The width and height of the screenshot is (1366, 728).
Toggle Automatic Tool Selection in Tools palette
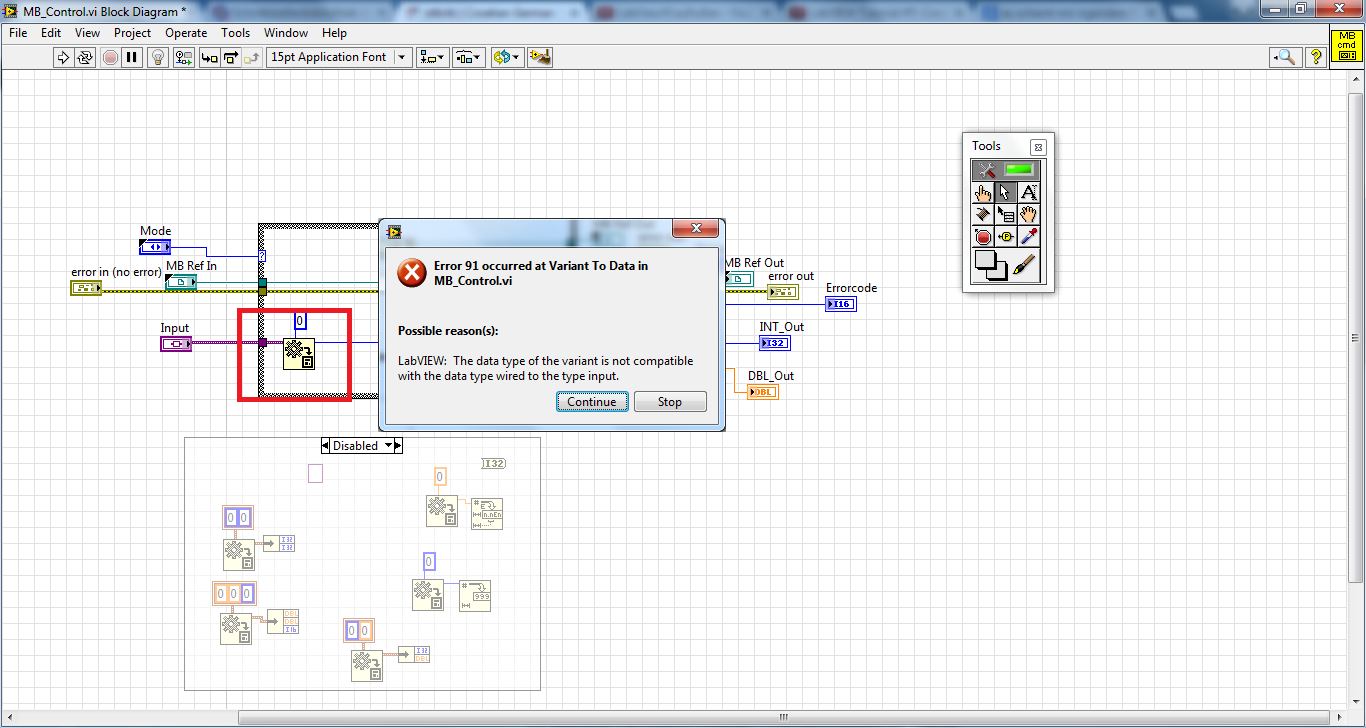(1006, 170)
